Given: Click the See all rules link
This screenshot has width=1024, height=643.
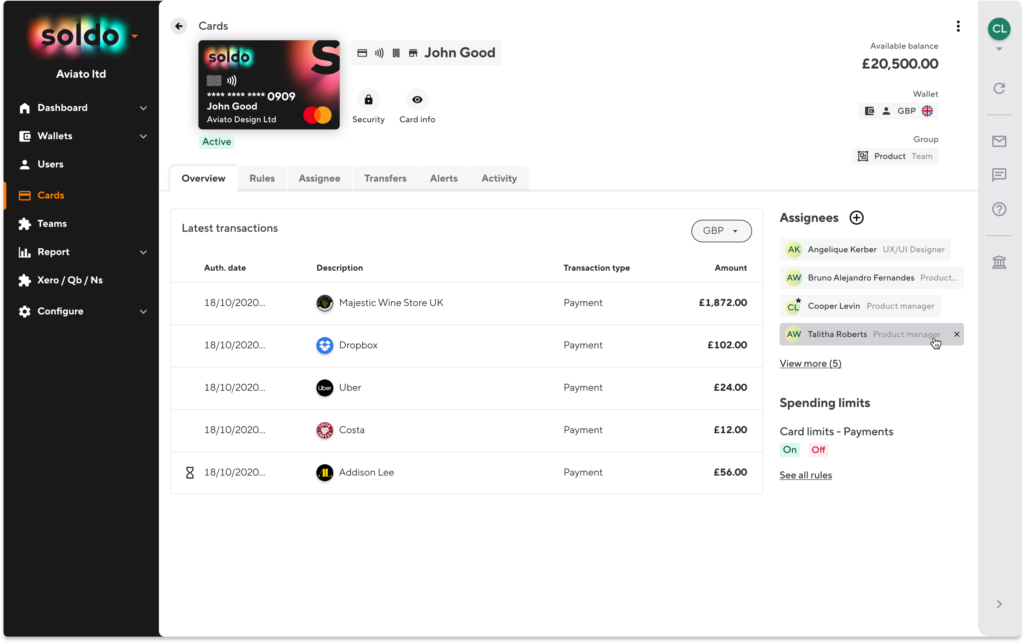Looking at the screenshot, I should click(805, 475).
